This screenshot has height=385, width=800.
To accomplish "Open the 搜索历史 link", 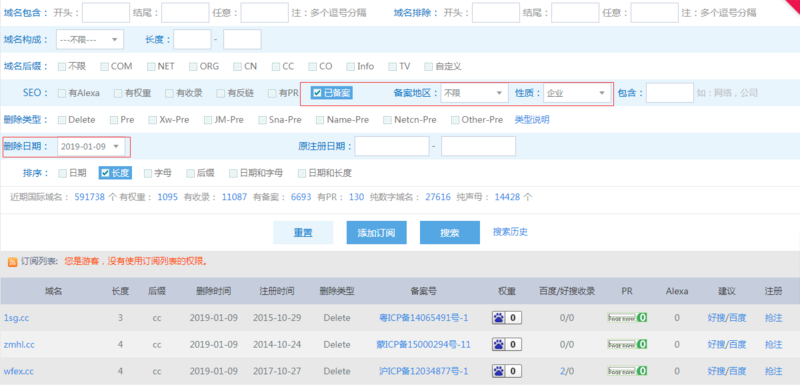I will (x=510, y=232).
